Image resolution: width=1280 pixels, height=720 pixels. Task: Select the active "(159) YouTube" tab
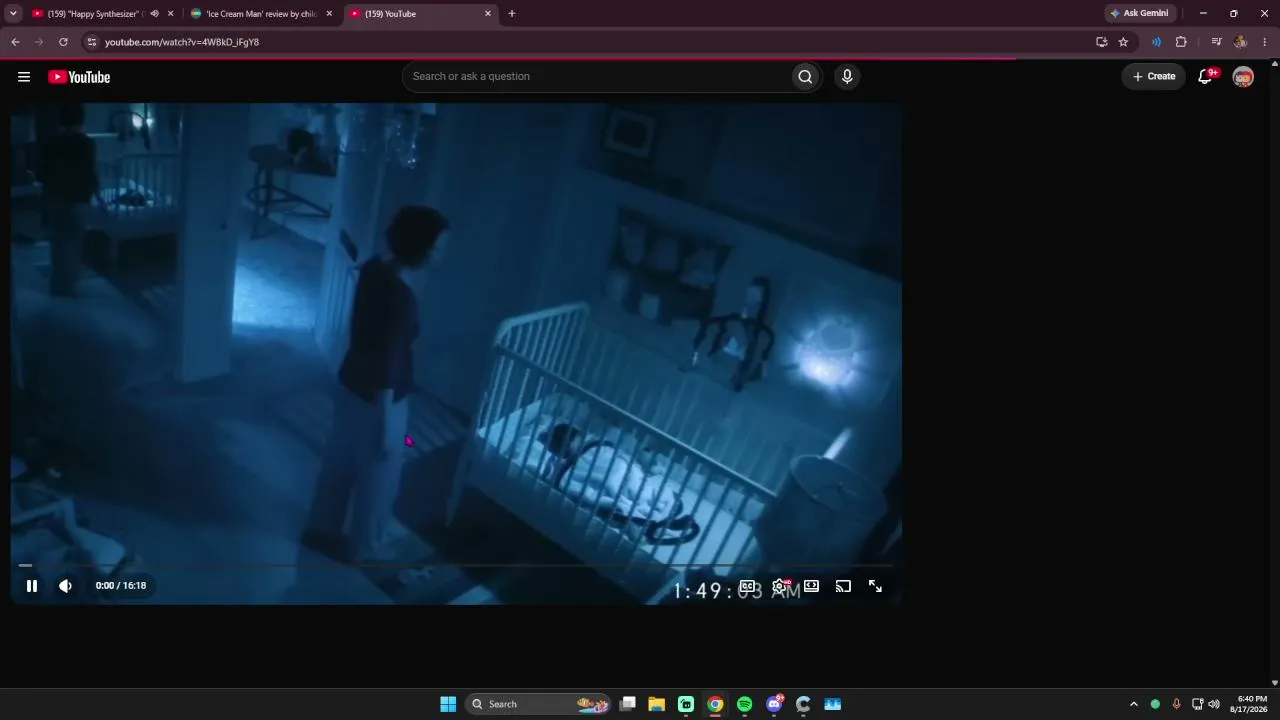click(420, 14)
